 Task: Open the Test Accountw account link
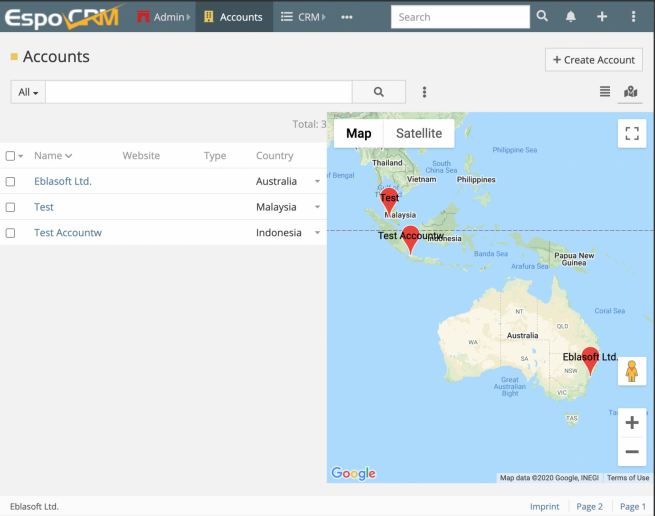(68, 233)
